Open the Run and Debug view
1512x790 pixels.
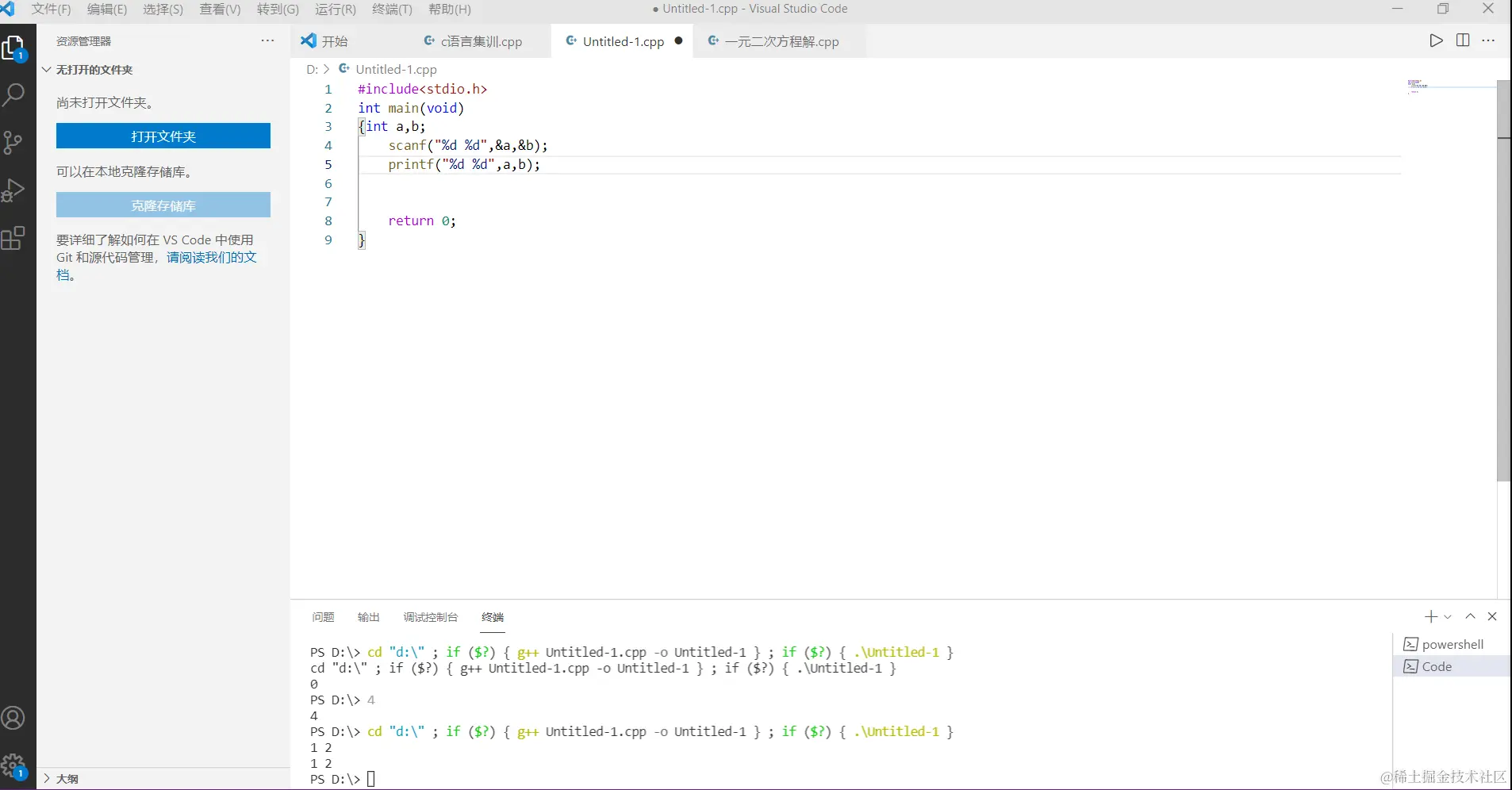[x=14, y=190]
